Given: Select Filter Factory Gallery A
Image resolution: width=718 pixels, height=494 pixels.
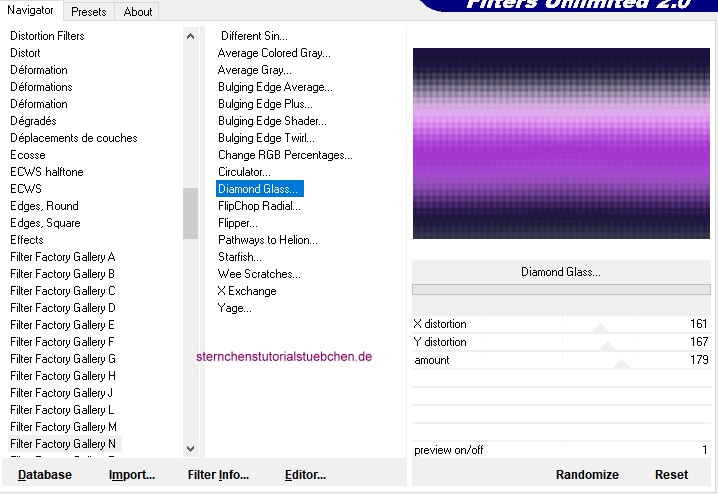Looking at the screenshot, I should coord(63,256).
